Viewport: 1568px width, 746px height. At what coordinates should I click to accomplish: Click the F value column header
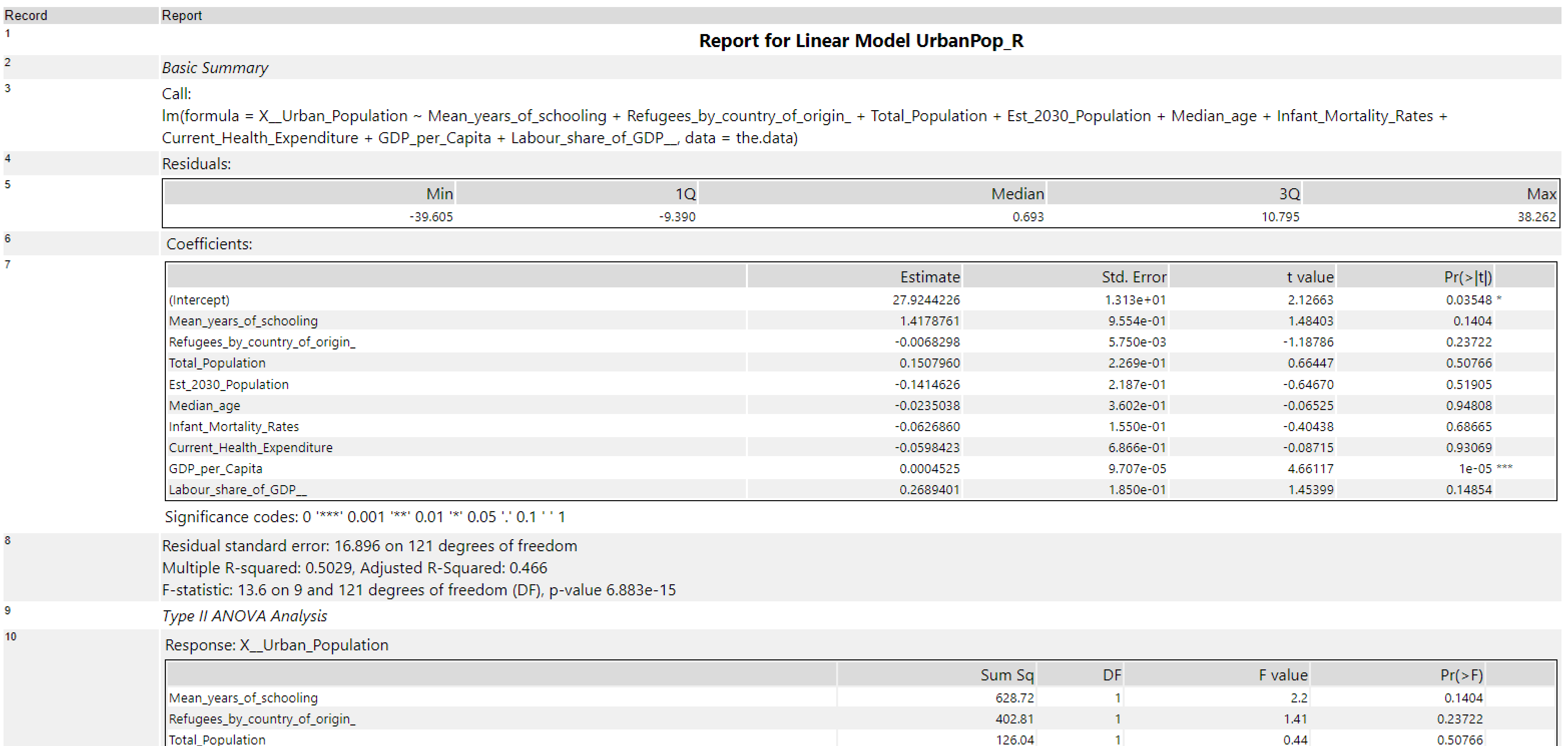coord(1282,675)
